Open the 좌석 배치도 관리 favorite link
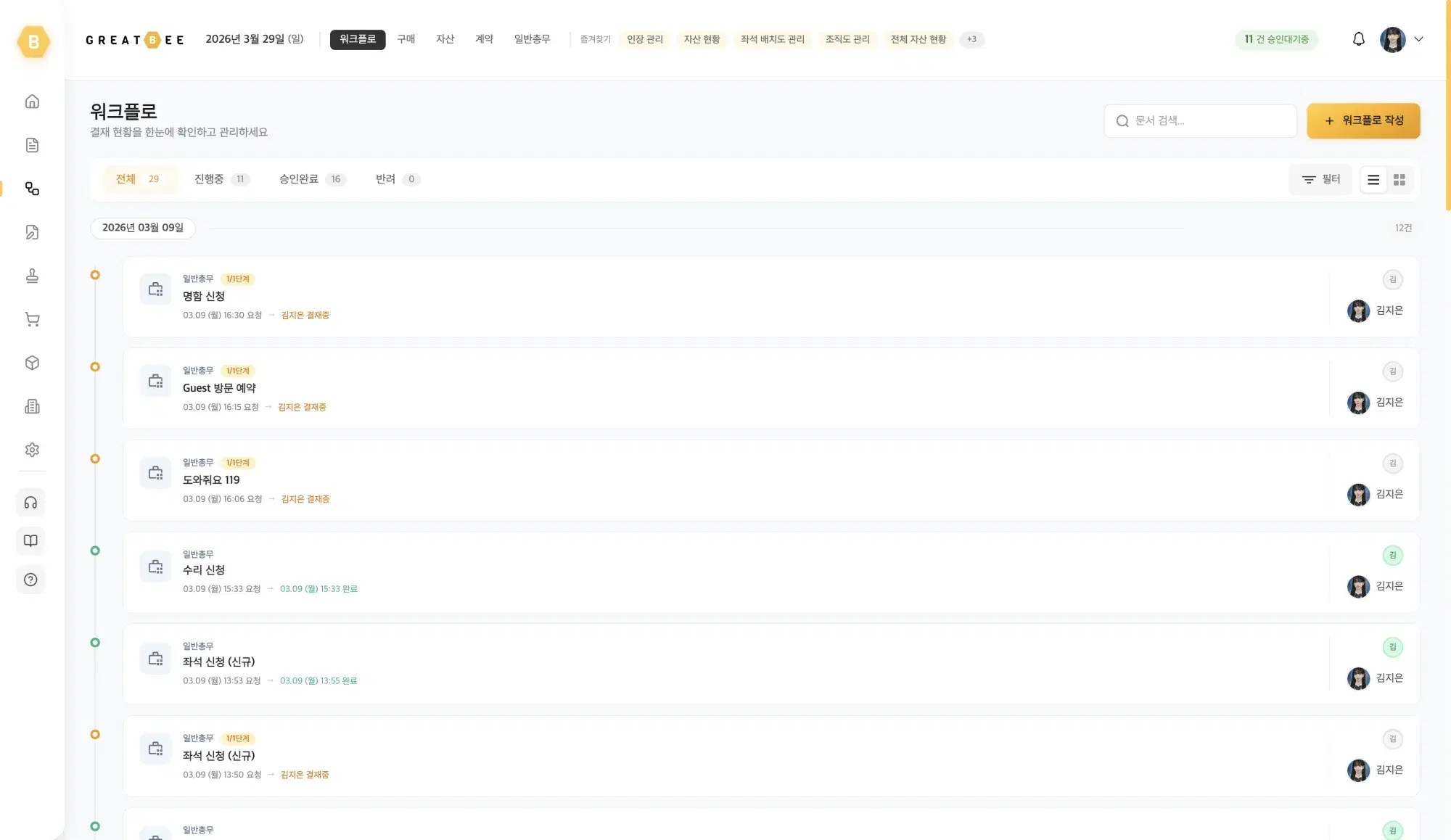The height and width of the screenshot is (840, 1451). click(772, 39)
